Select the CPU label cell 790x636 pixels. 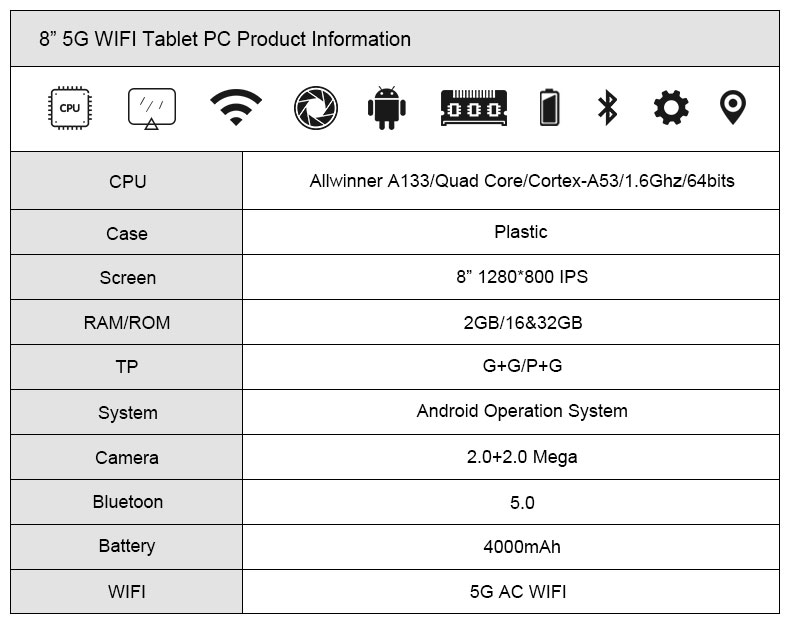point(126,181)
